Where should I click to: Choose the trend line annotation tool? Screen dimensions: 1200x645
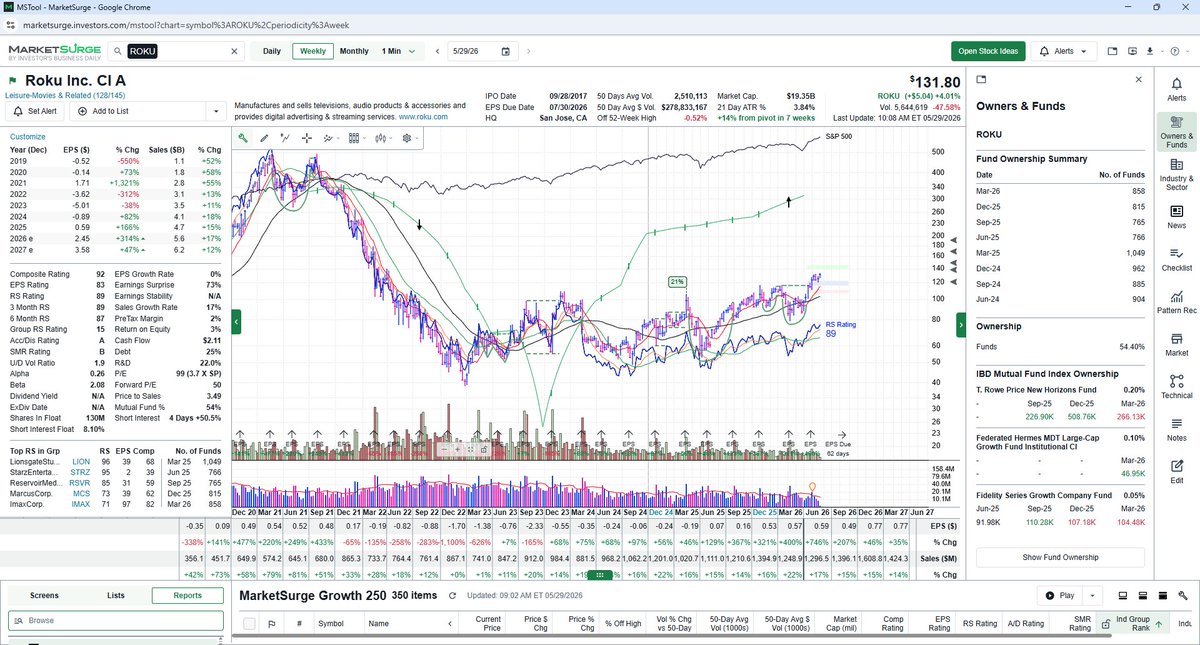point(286,138)
